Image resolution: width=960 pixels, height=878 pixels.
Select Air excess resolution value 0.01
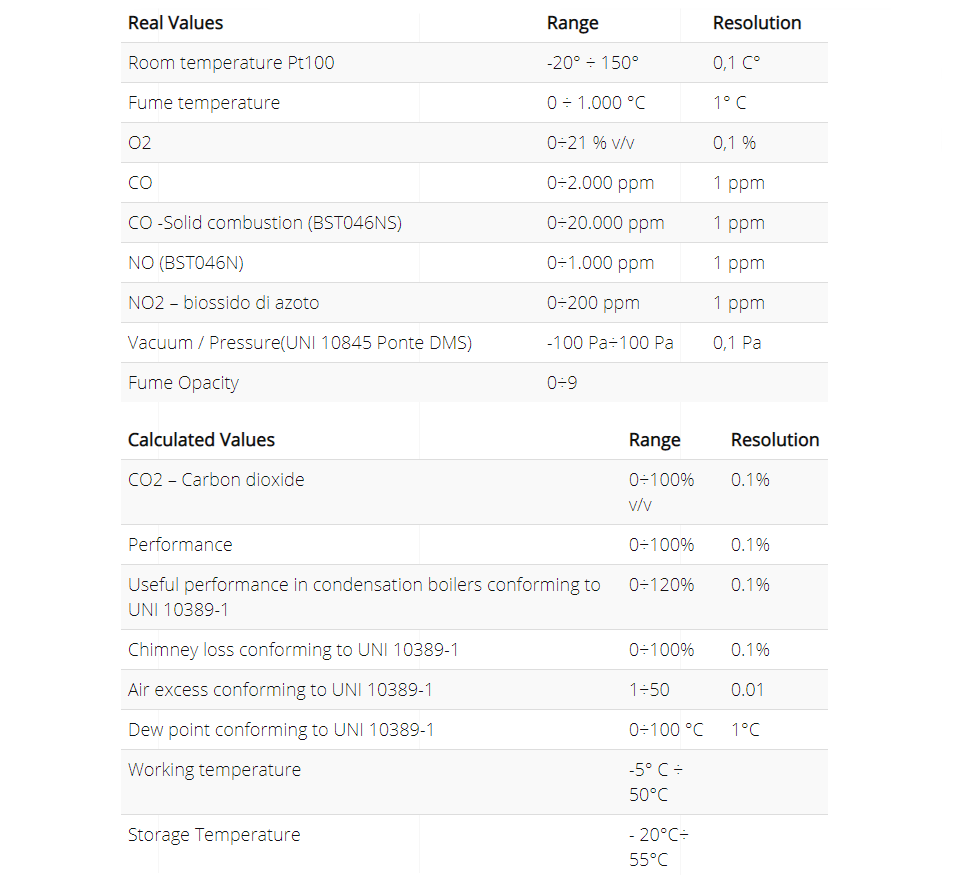pos(748,689)
